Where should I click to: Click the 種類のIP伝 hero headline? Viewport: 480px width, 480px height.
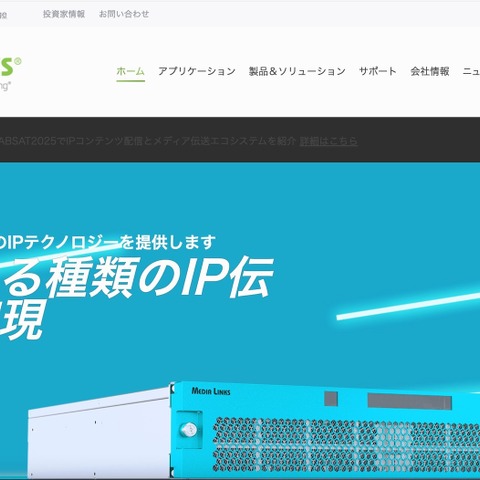(137, 277)
